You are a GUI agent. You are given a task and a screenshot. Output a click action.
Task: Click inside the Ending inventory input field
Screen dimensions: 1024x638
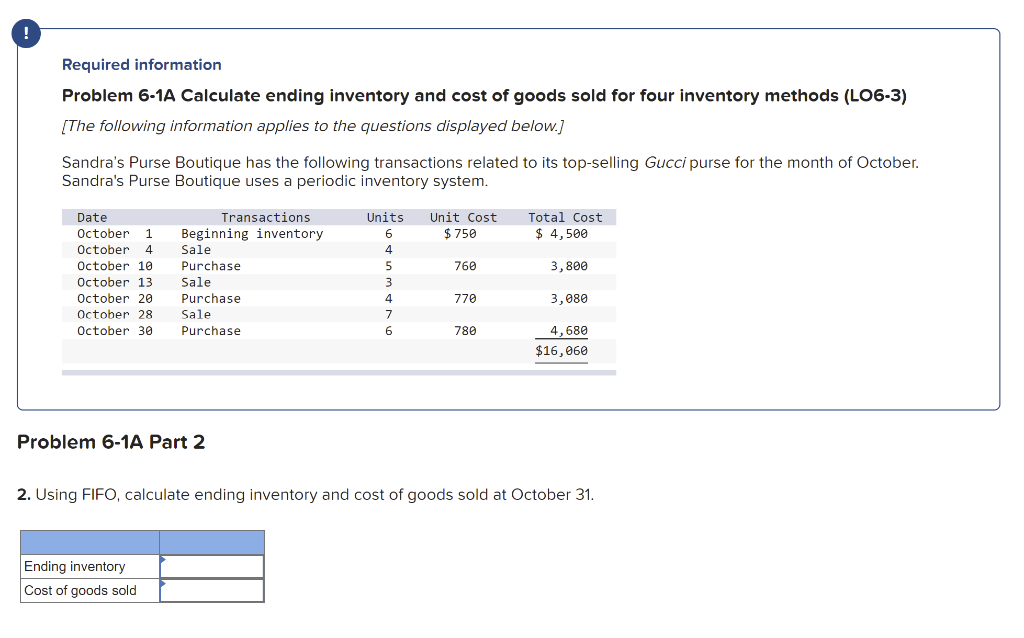click(212, 565)
